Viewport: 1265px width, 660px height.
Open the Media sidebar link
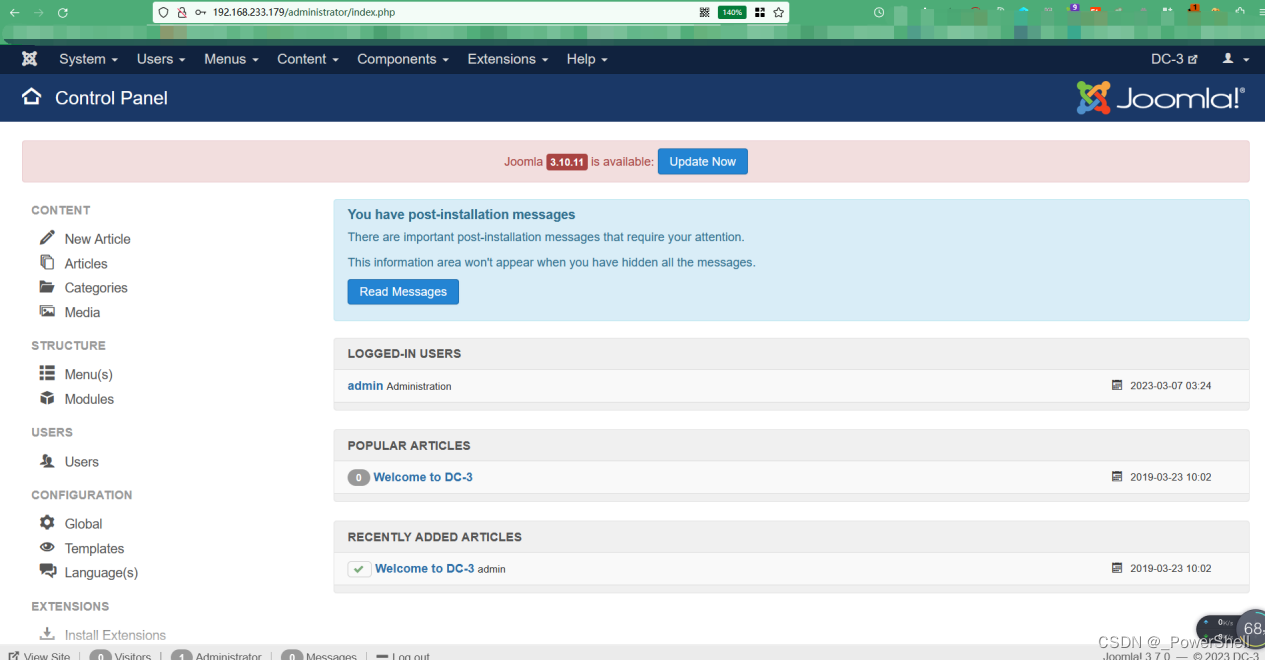pos(82,313)
